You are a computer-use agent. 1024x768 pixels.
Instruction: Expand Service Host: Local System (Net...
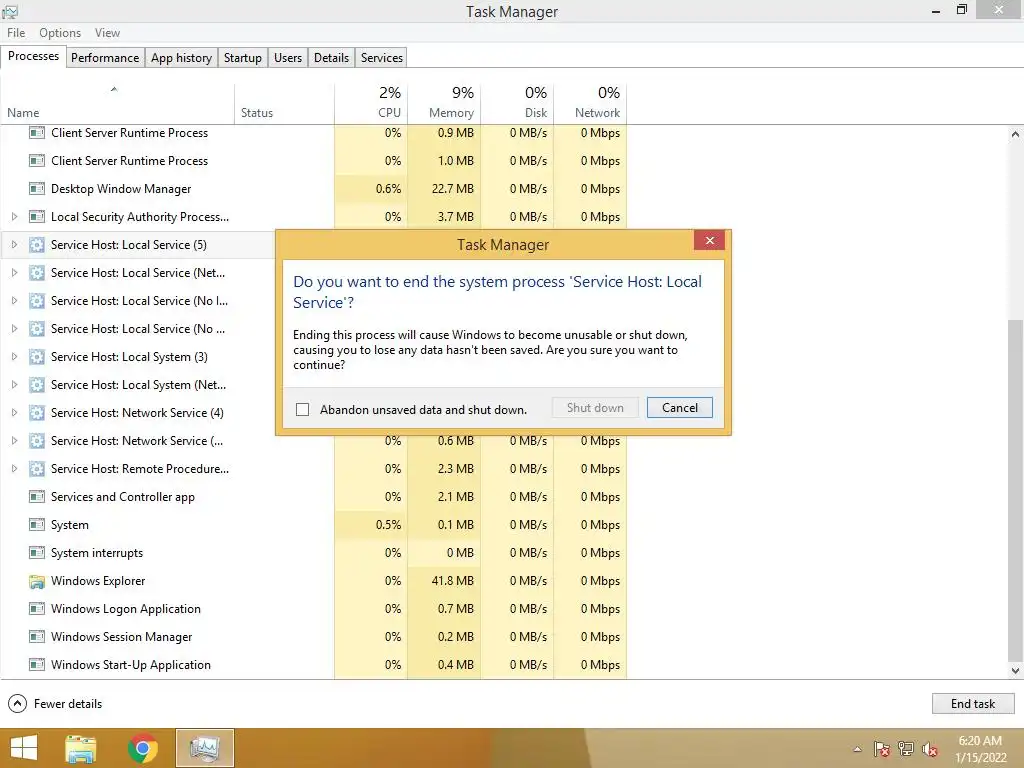coord(14,385)
